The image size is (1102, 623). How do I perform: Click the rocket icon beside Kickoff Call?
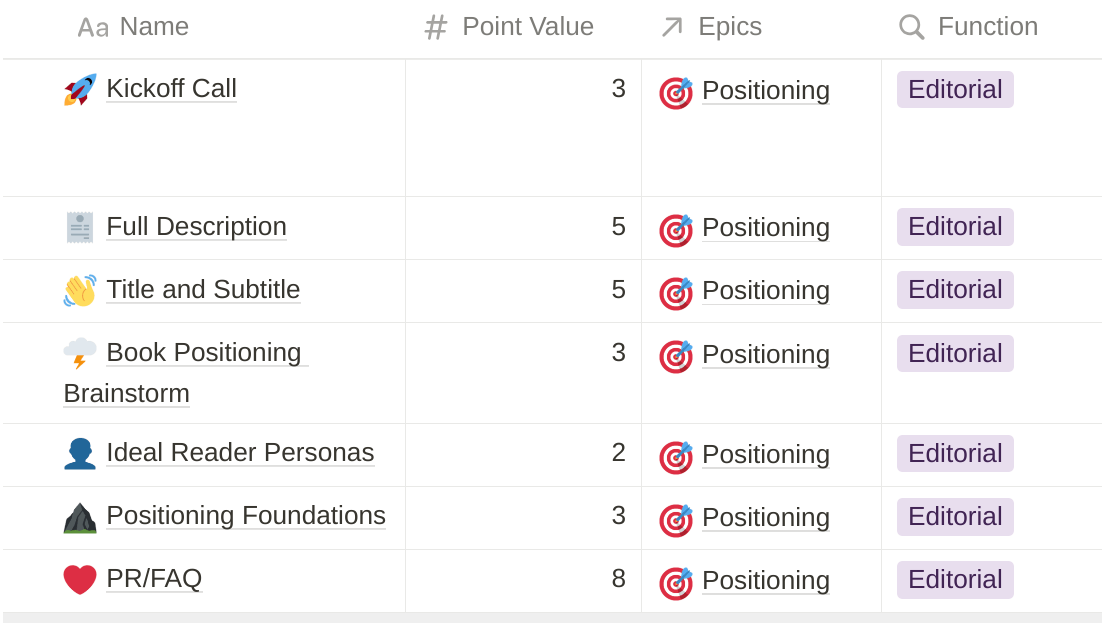(80, 89)
